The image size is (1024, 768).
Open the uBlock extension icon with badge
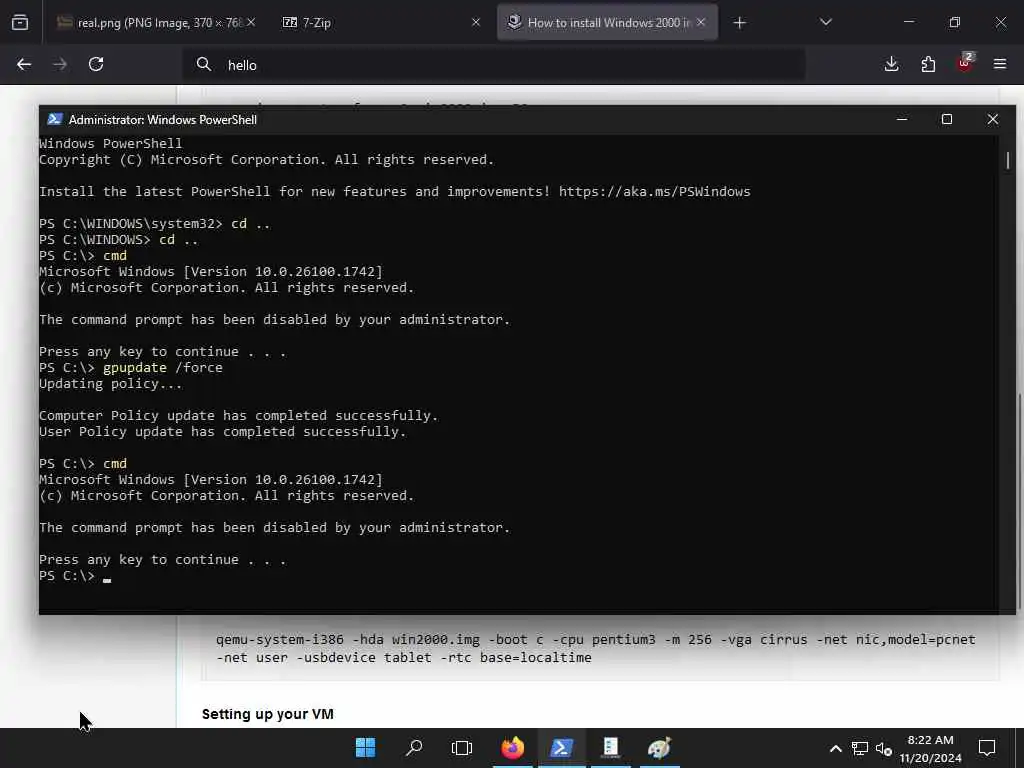point(965,63)
